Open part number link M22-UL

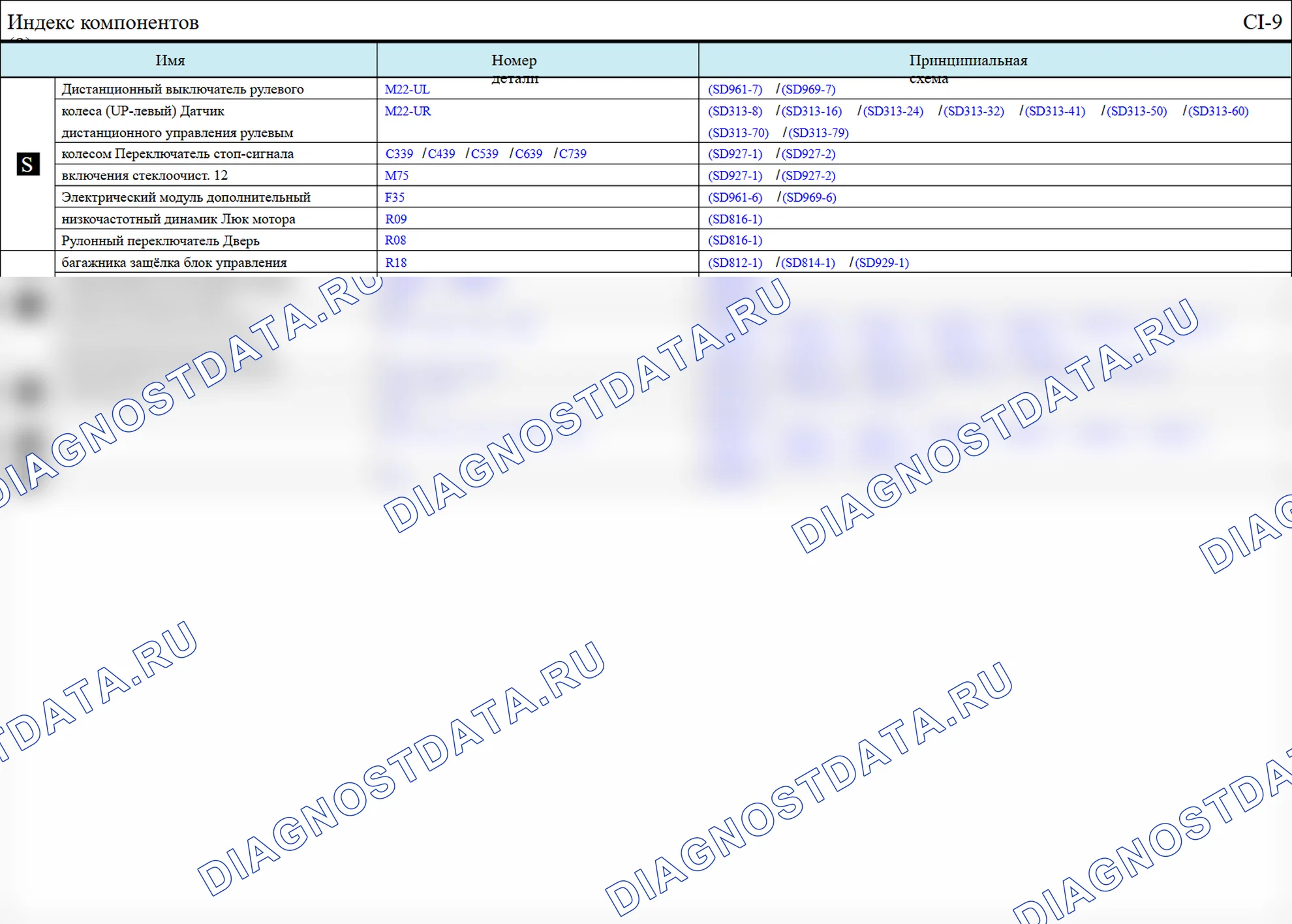click(407, 89)
